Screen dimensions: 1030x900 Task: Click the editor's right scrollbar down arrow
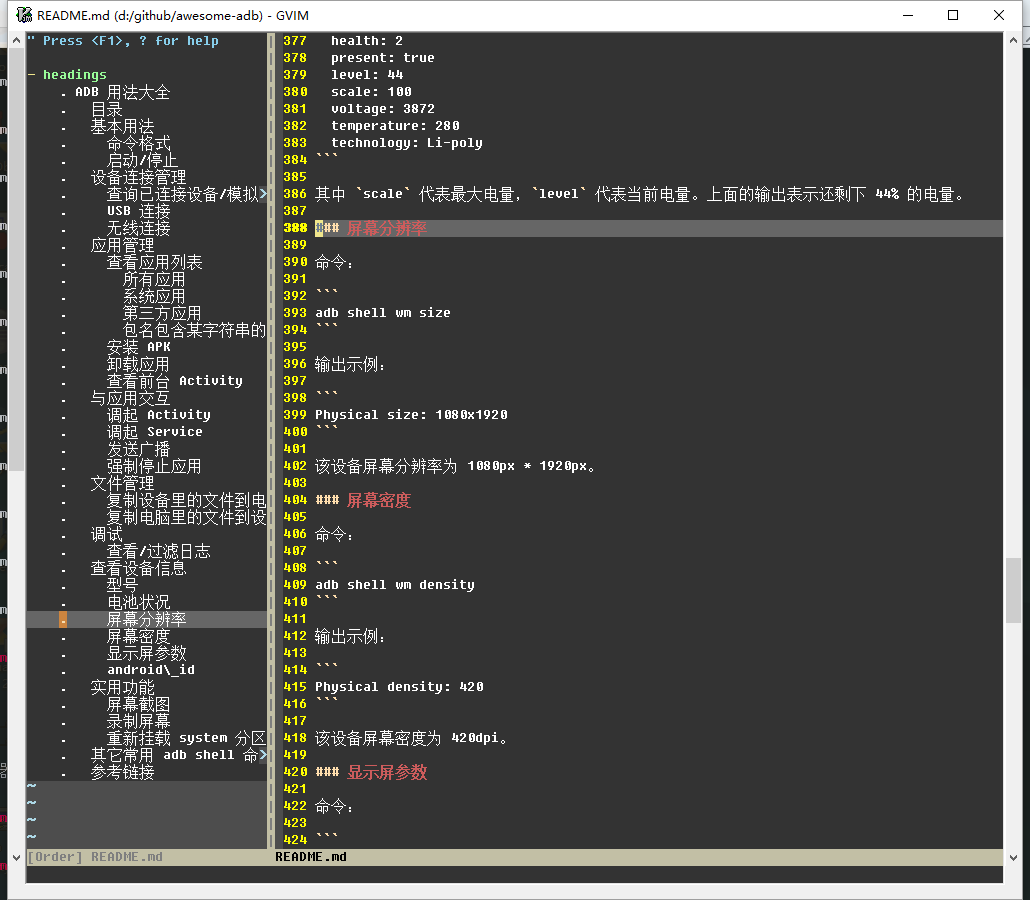[x=1013, y=857]
